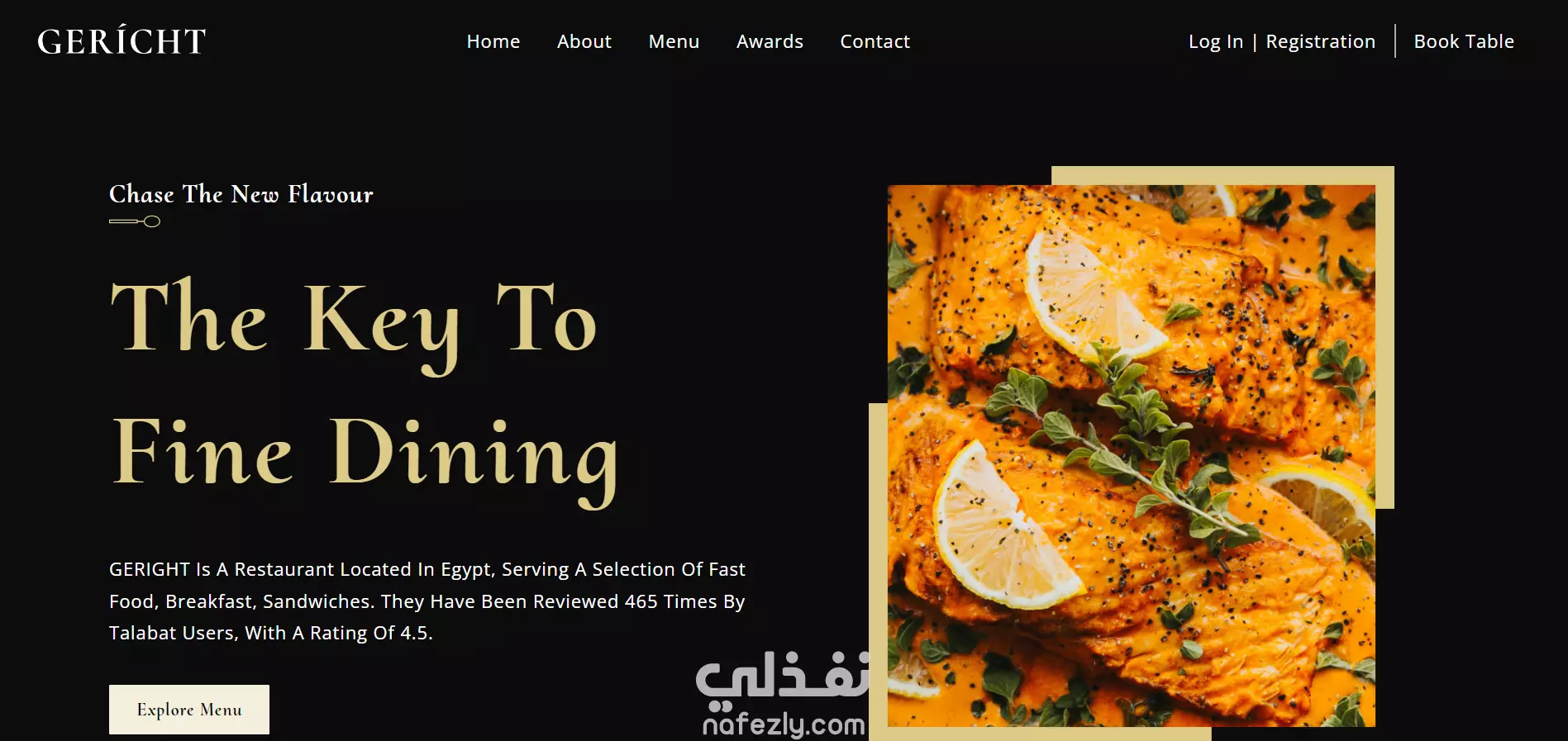Open the Registration link
Viewport: 1568px width, 741px height.
1321,41
